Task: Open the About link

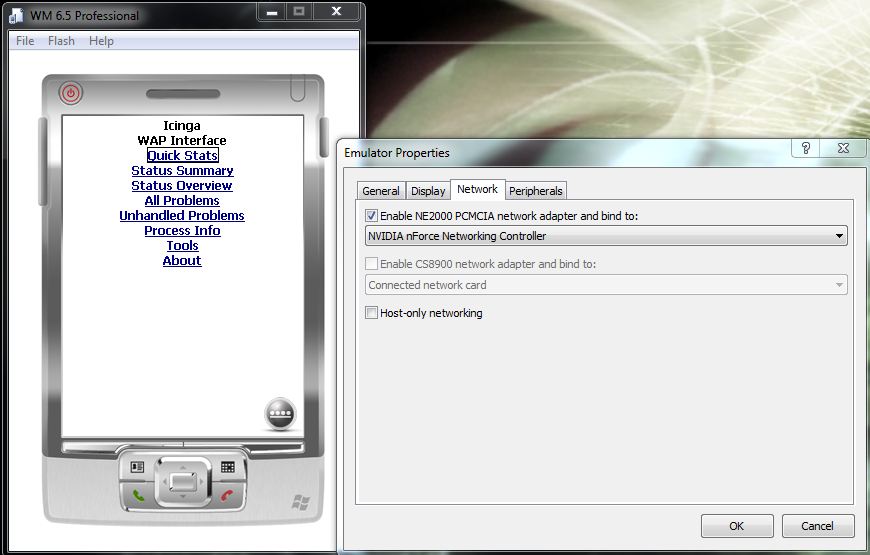Action: pos(182,260)
